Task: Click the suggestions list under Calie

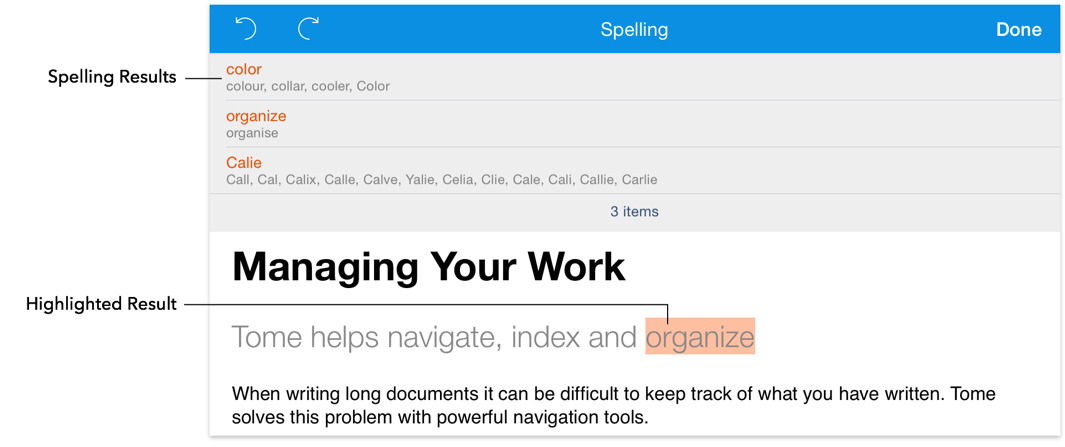Action: click(441, 180)
